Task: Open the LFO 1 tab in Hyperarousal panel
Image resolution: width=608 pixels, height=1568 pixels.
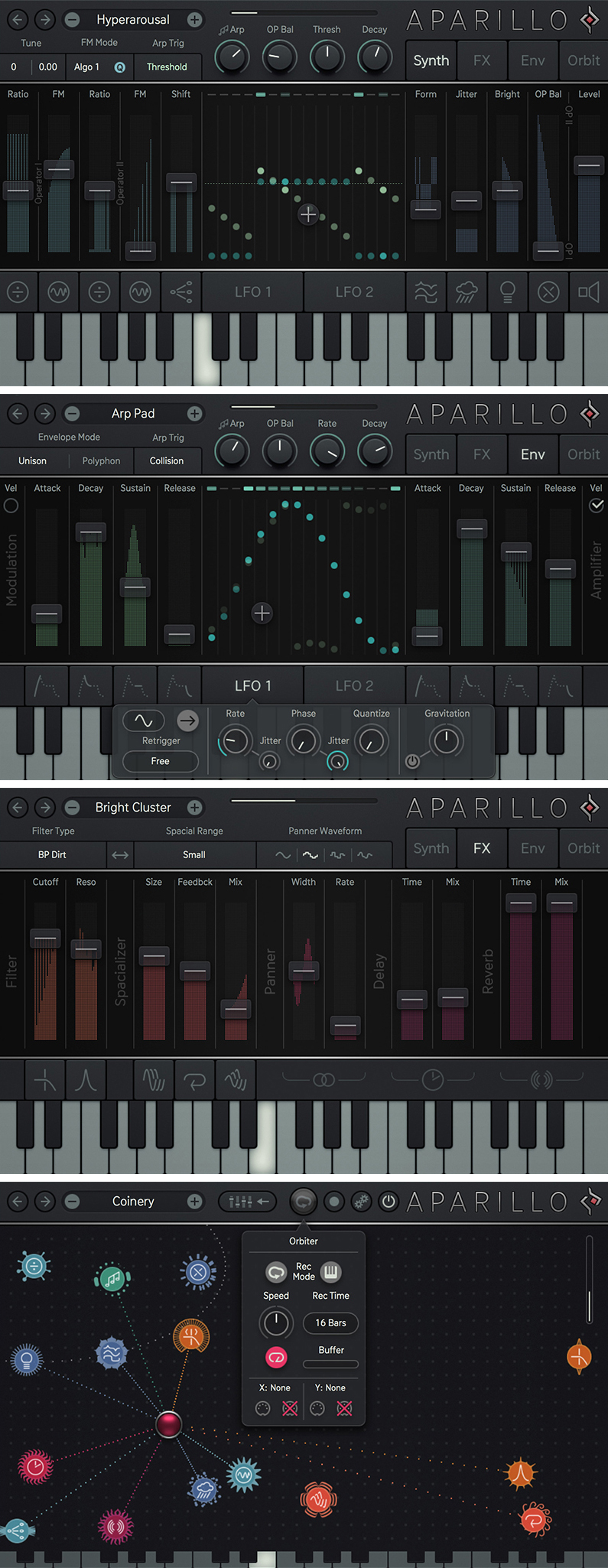Action: (253, 291)
